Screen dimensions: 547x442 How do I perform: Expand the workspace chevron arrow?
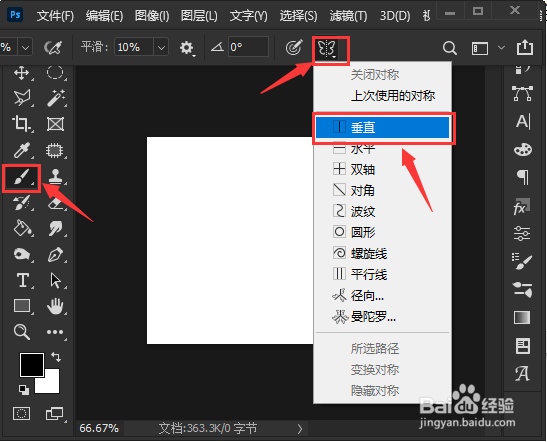tap(501, 47)
